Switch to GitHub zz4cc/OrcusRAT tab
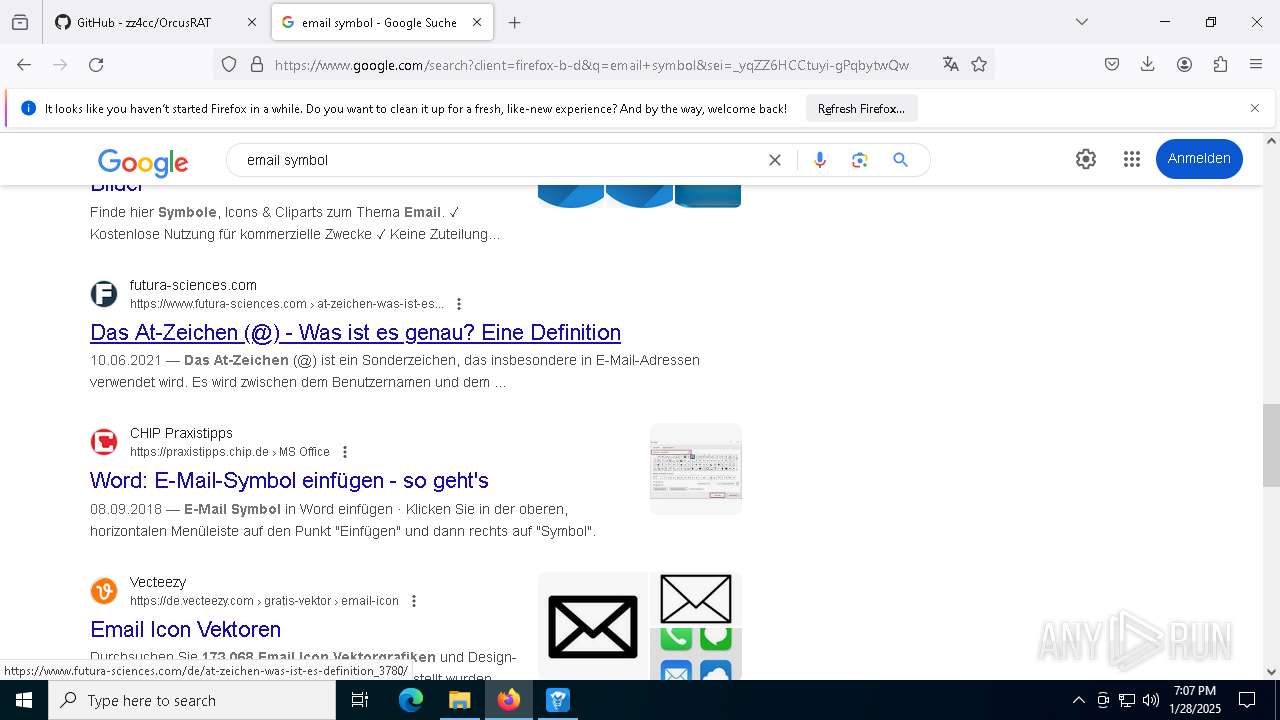Screen dimensions: 1280x720 (144, 22)
